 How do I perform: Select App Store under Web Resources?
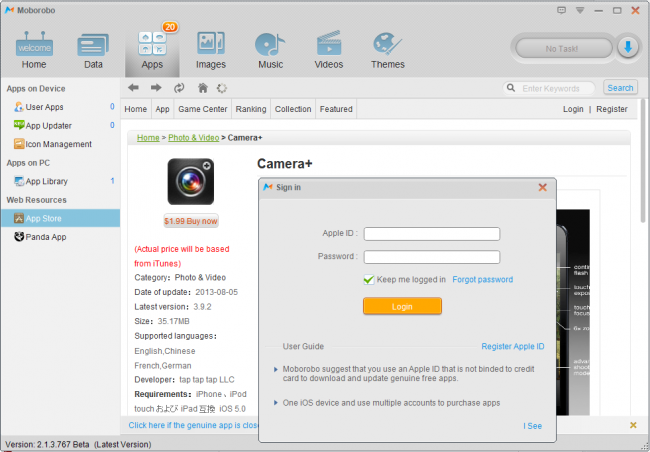click(60, 218)
